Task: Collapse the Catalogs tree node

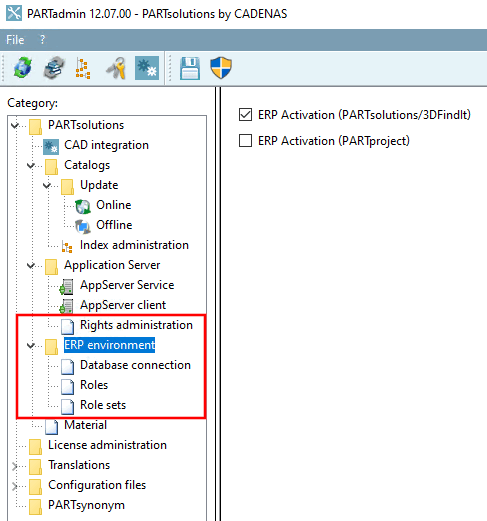Action: [31, 166]
